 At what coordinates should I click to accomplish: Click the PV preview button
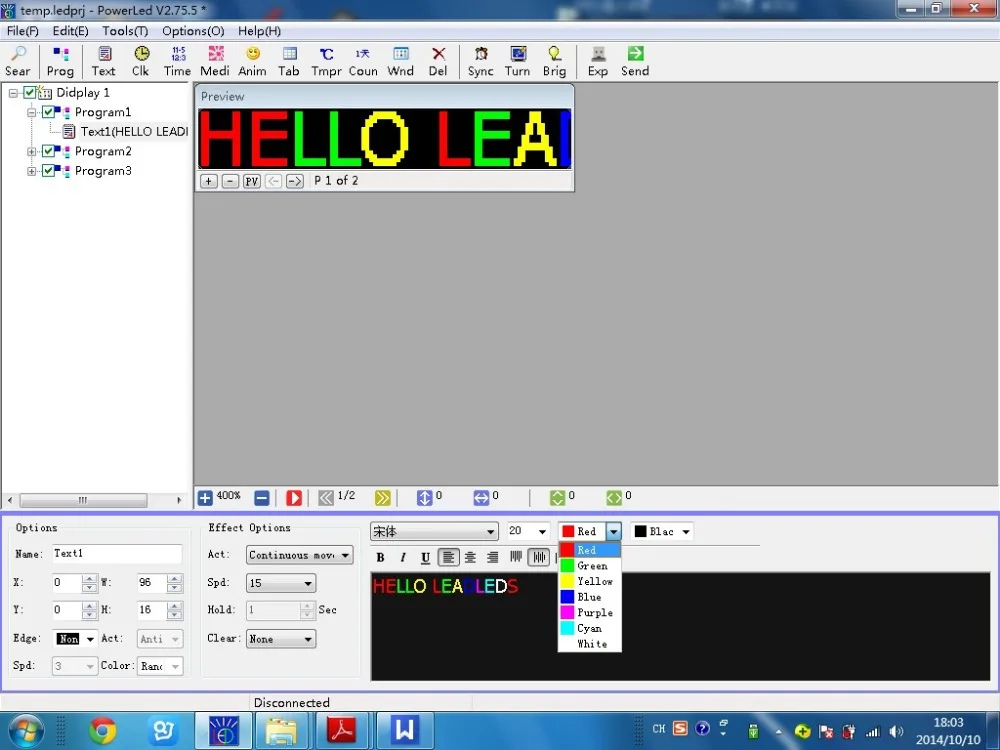(251, 181)
